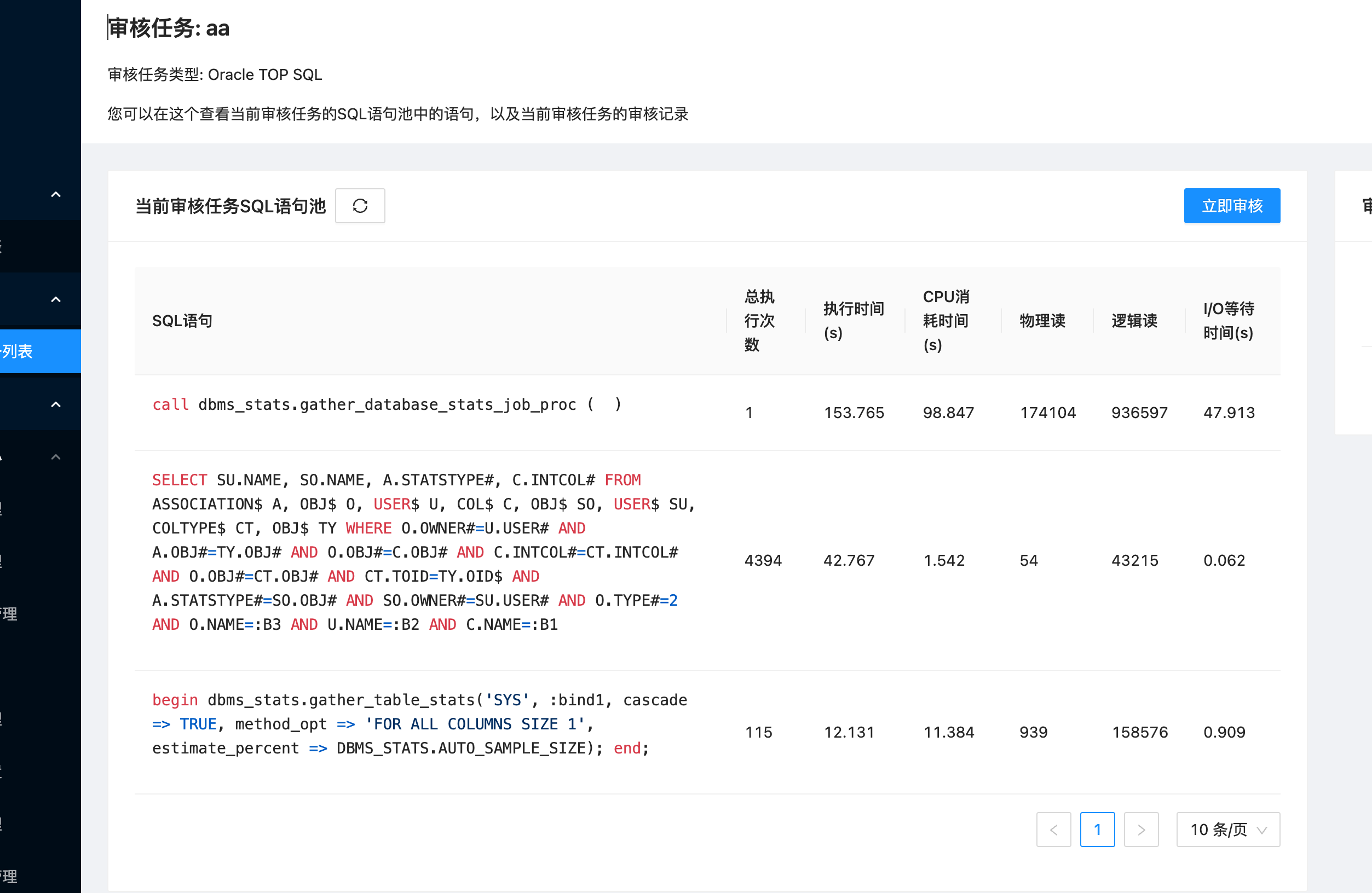The width and height of the screenshot is (1372, 893).
Task: Refresh the SQL statement pool
Action: pyautogui.click(x=360, y=206)
